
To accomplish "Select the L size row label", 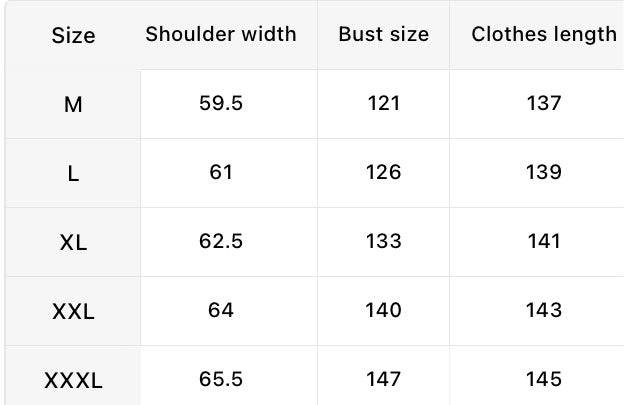I will tap(73, 173).
